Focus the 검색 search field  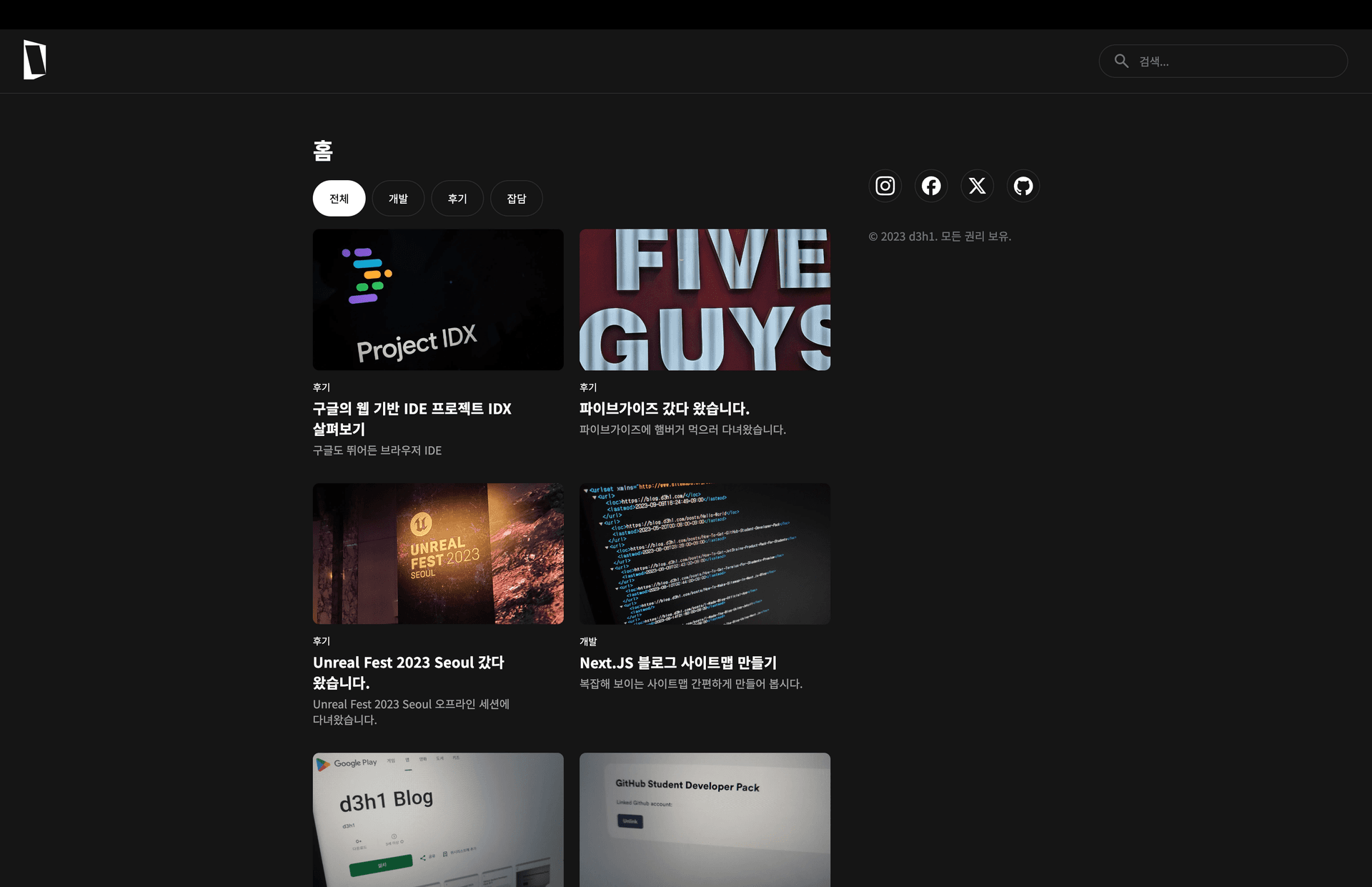pos(1223,61)
